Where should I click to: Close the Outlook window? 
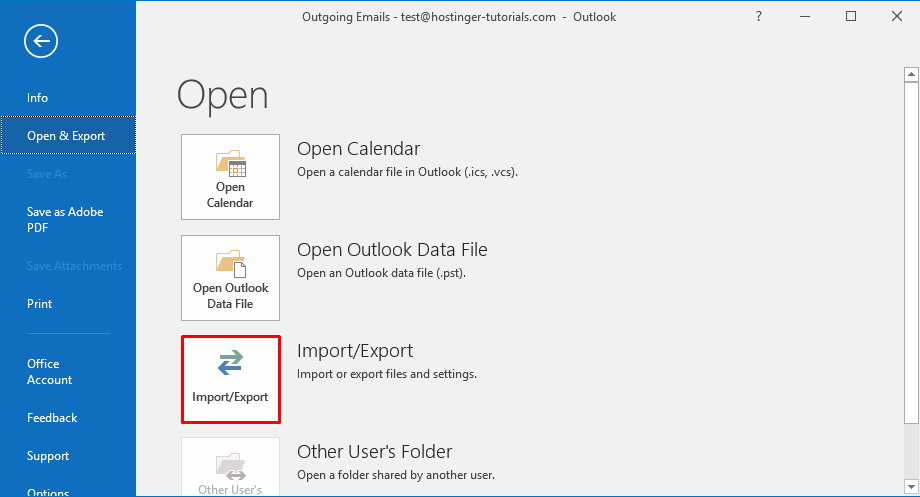pos(897,16)
